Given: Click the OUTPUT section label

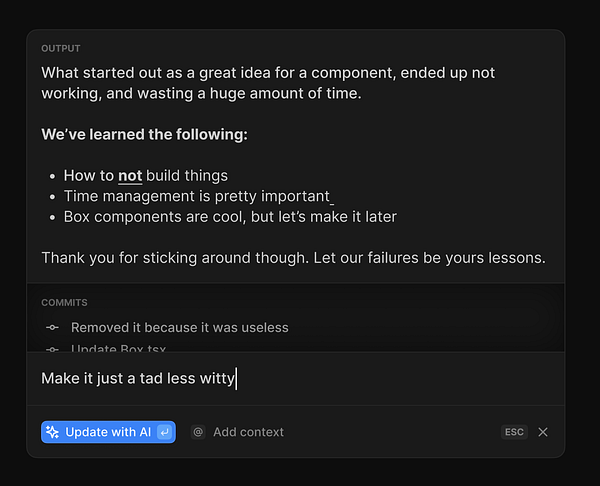Looking at the screenshot, I should pyautogui.click(x=61, y=48).
